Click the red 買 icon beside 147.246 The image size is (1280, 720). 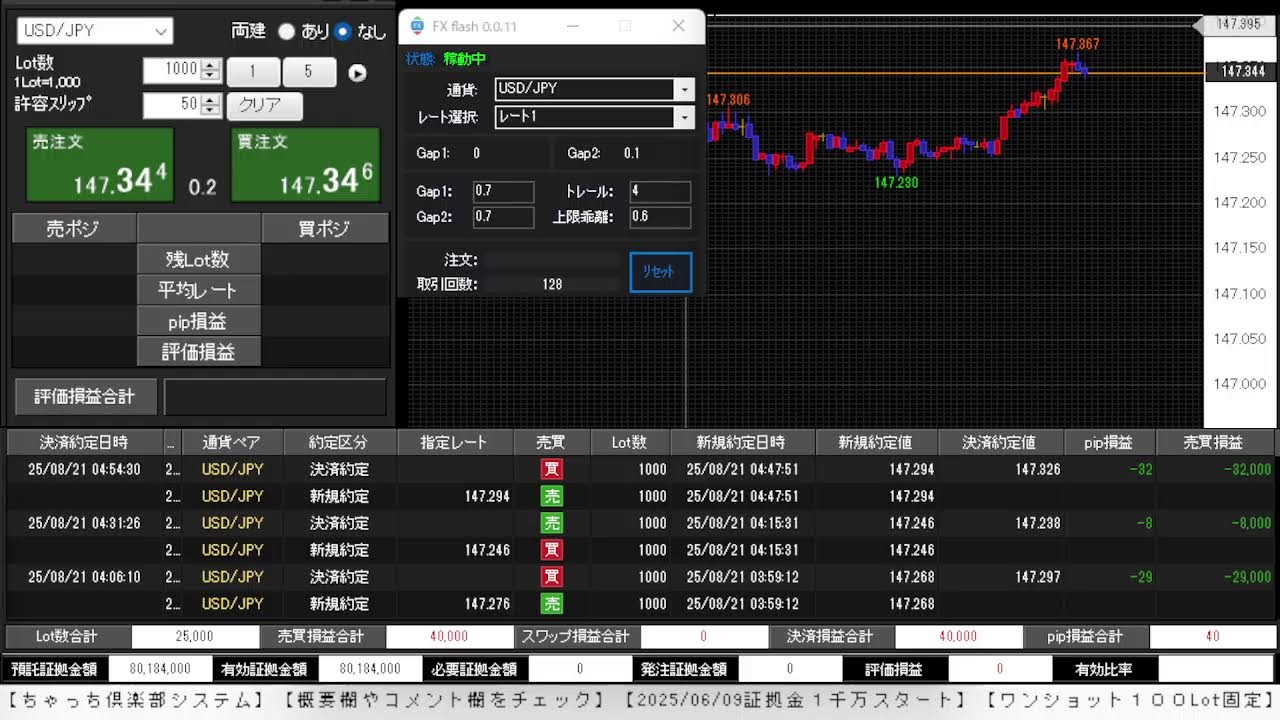[x=552, y=550]
